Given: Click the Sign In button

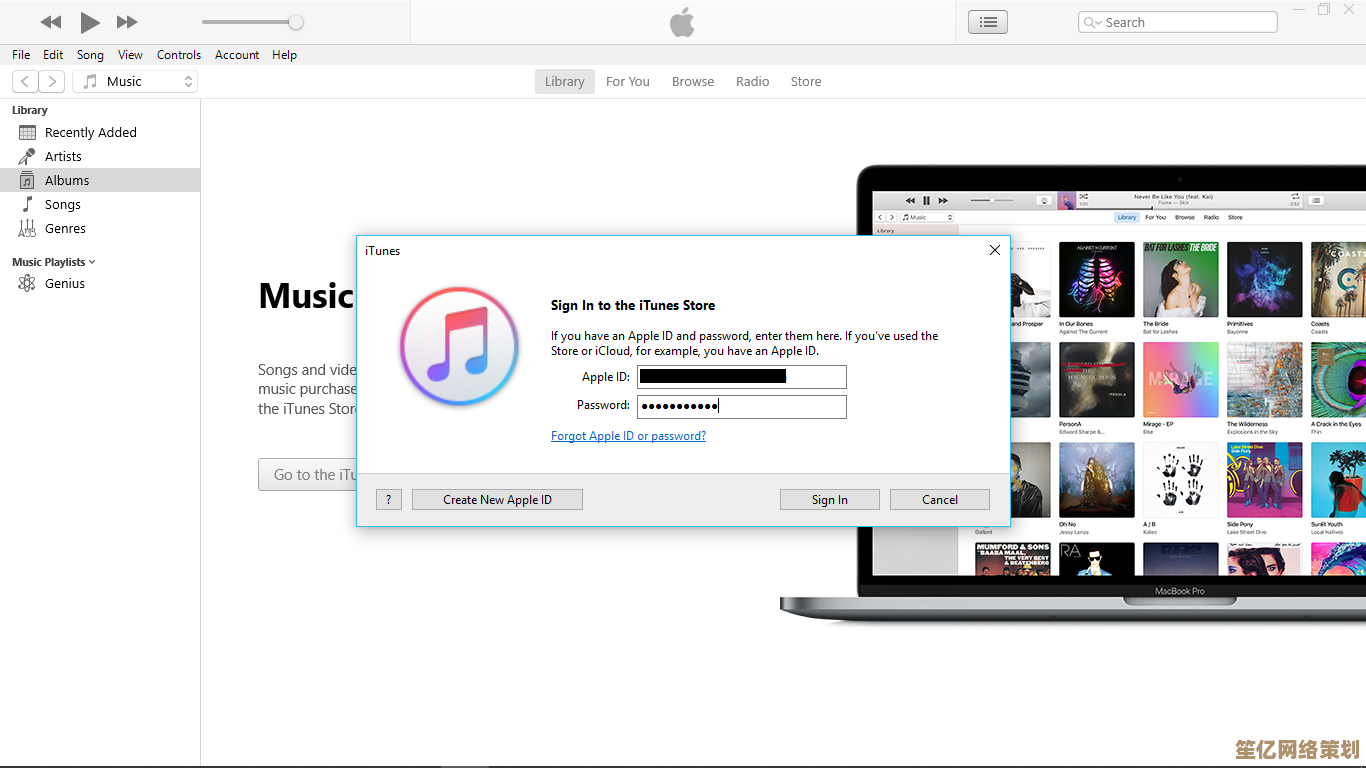Looking at the screenshot, I should [x=829, y=500].
